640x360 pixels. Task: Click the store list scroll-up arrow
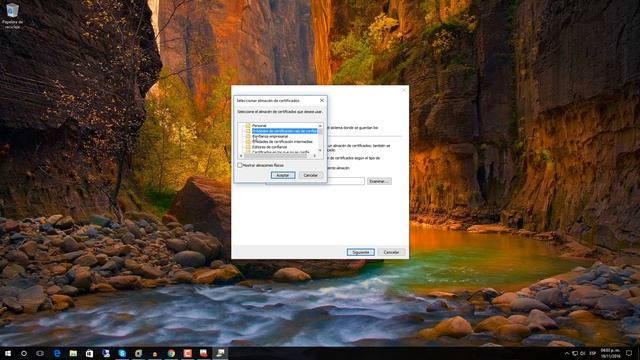point(320,126)
